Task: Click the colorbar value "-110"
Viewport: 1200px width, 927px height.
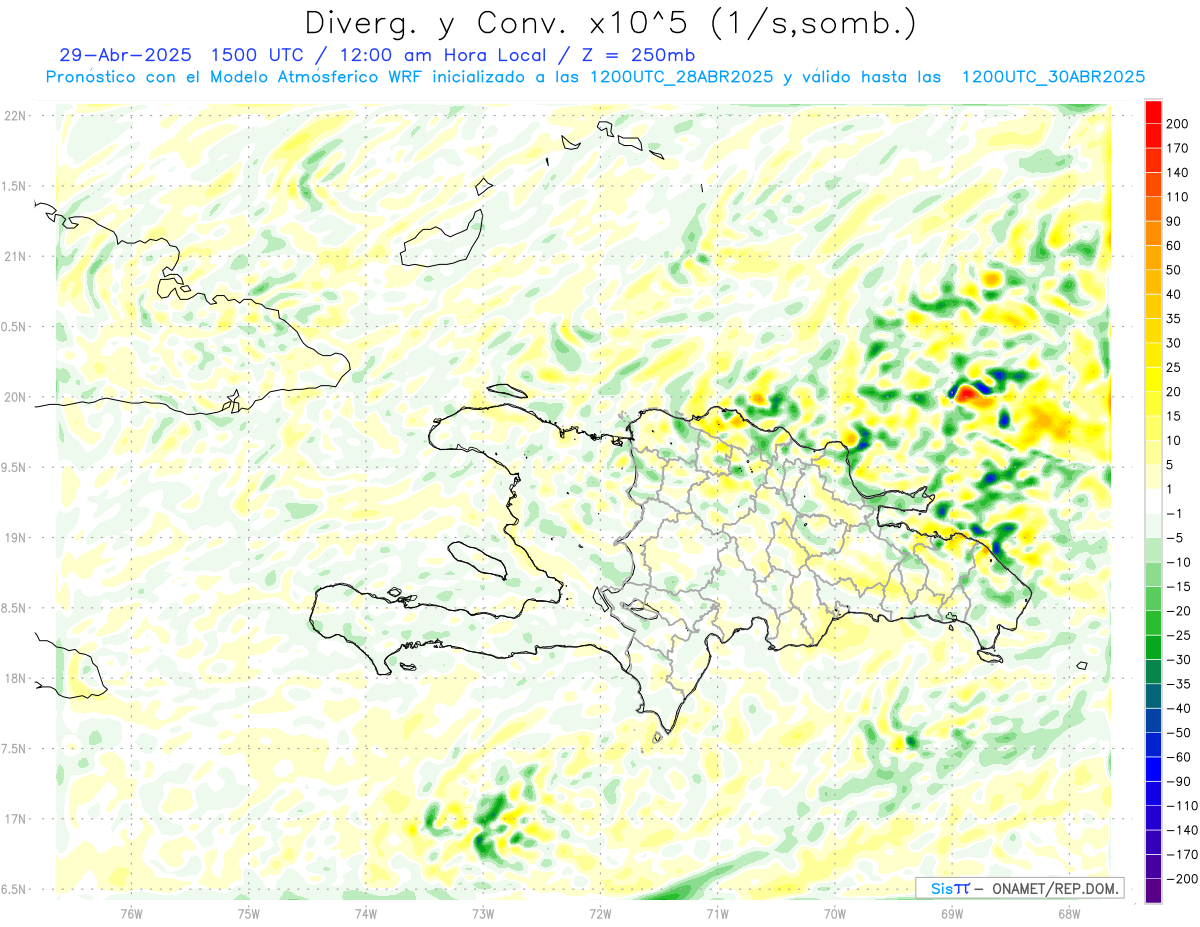Action: pyautogui.click(x=1180, y=806)
